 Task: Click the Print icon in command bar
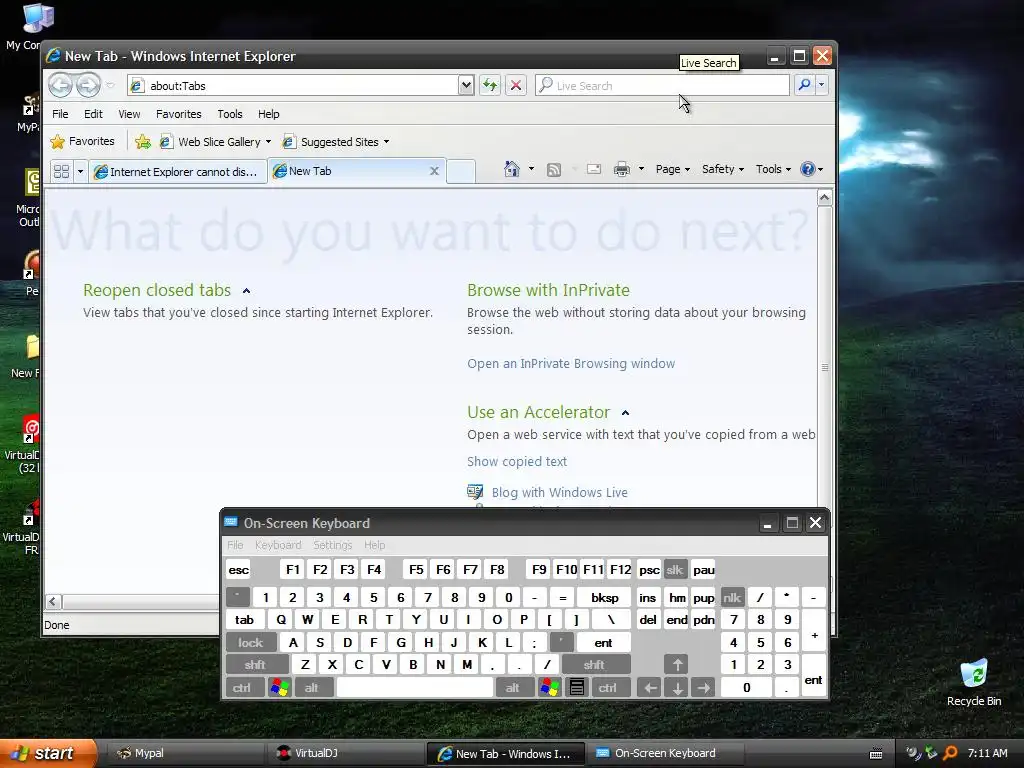click(622, 170)
